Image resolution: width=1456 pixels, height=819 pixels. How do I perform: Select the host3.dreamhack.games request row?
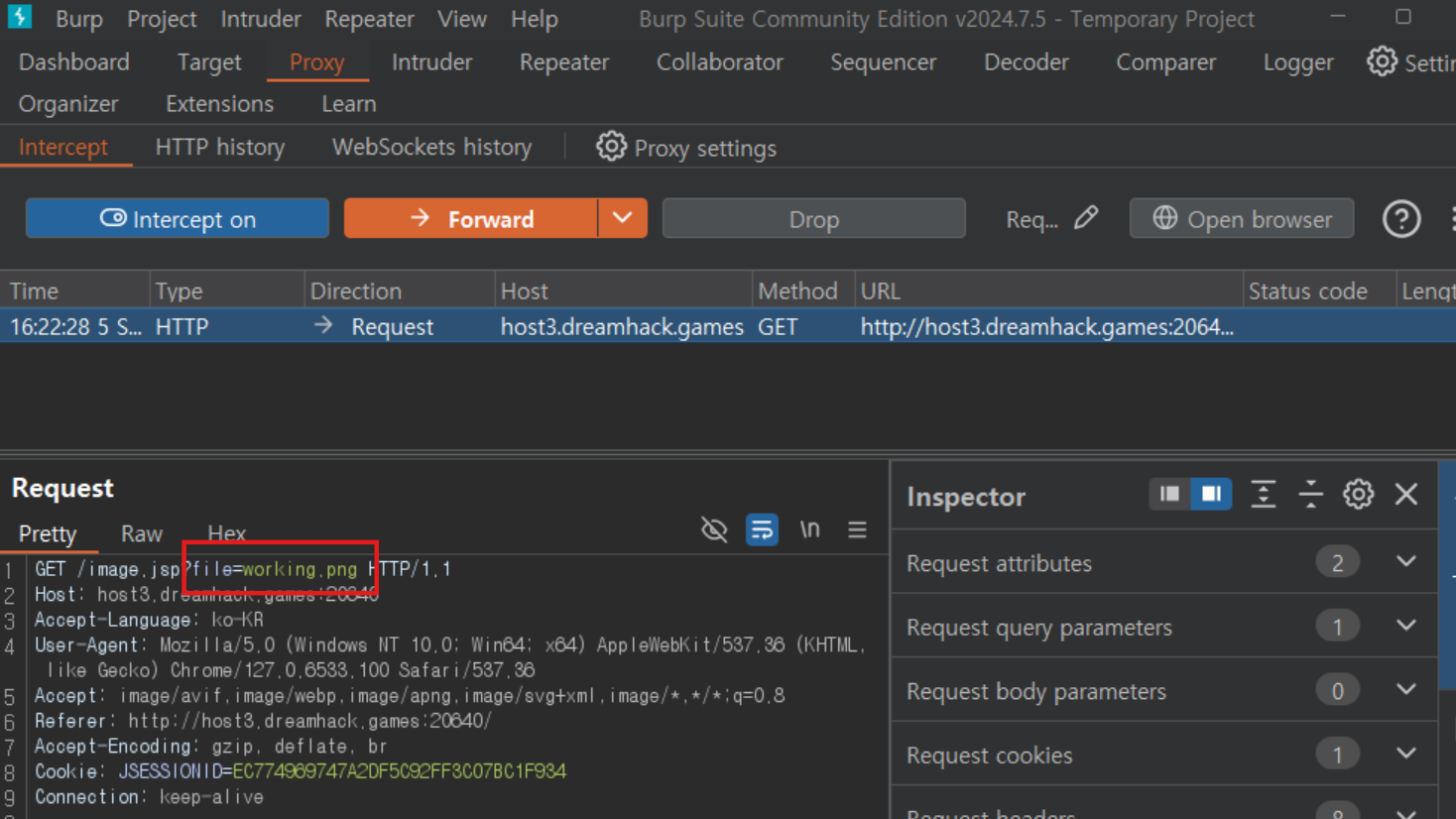click(728, 326)
